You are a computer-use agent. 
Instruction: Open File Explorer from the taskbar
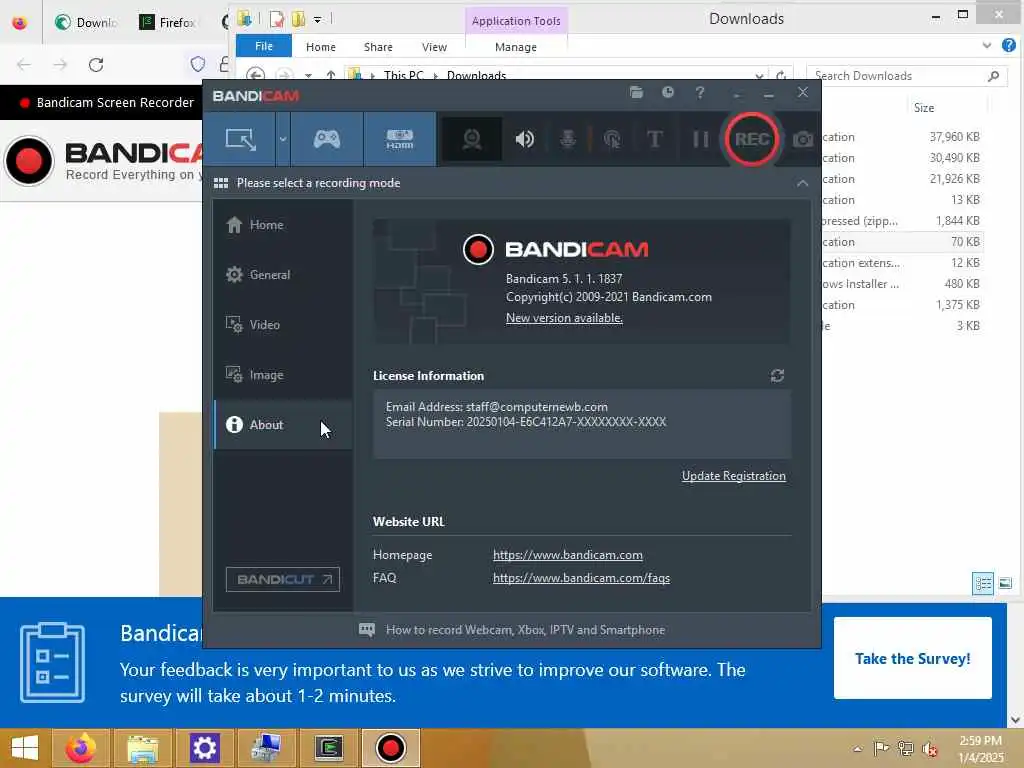(x=142, y=748)
